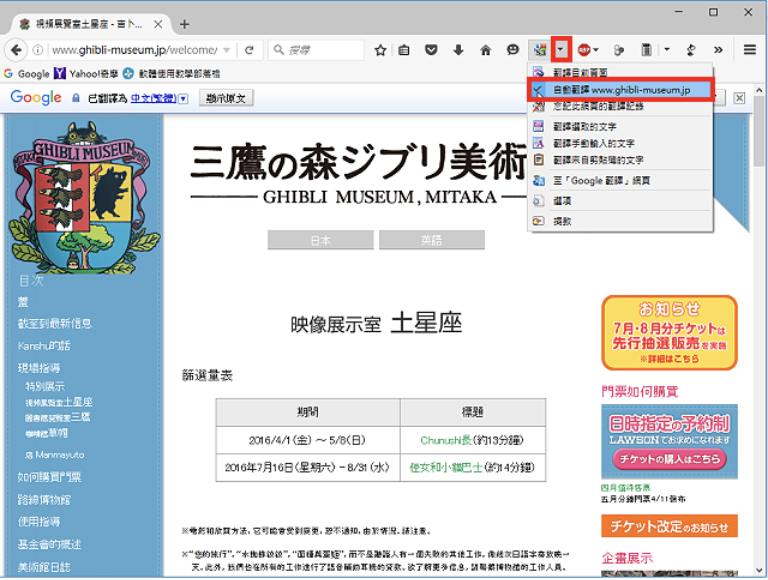Click the footprints toolbar icon
The width and height of the screenshot is (768, 580).
tap(619, 50)
